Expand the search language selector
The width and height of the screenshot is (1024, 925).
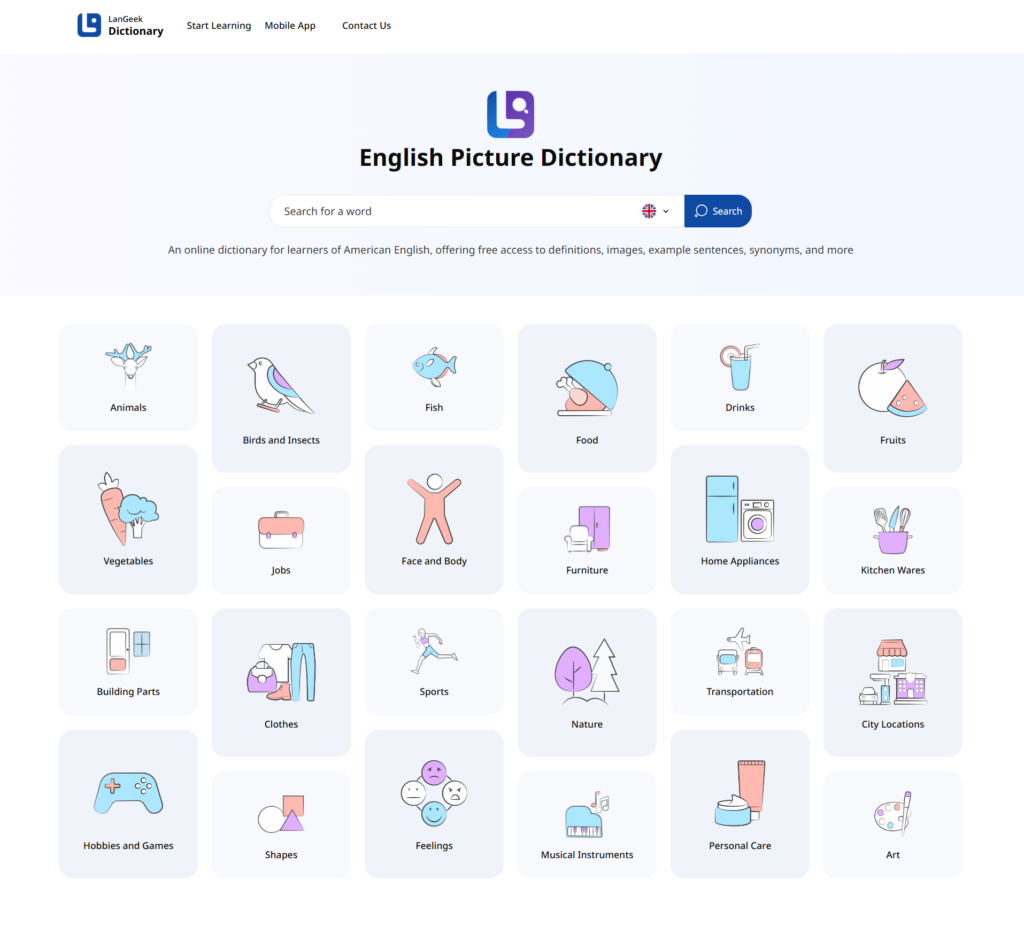(x=655, y=211)
